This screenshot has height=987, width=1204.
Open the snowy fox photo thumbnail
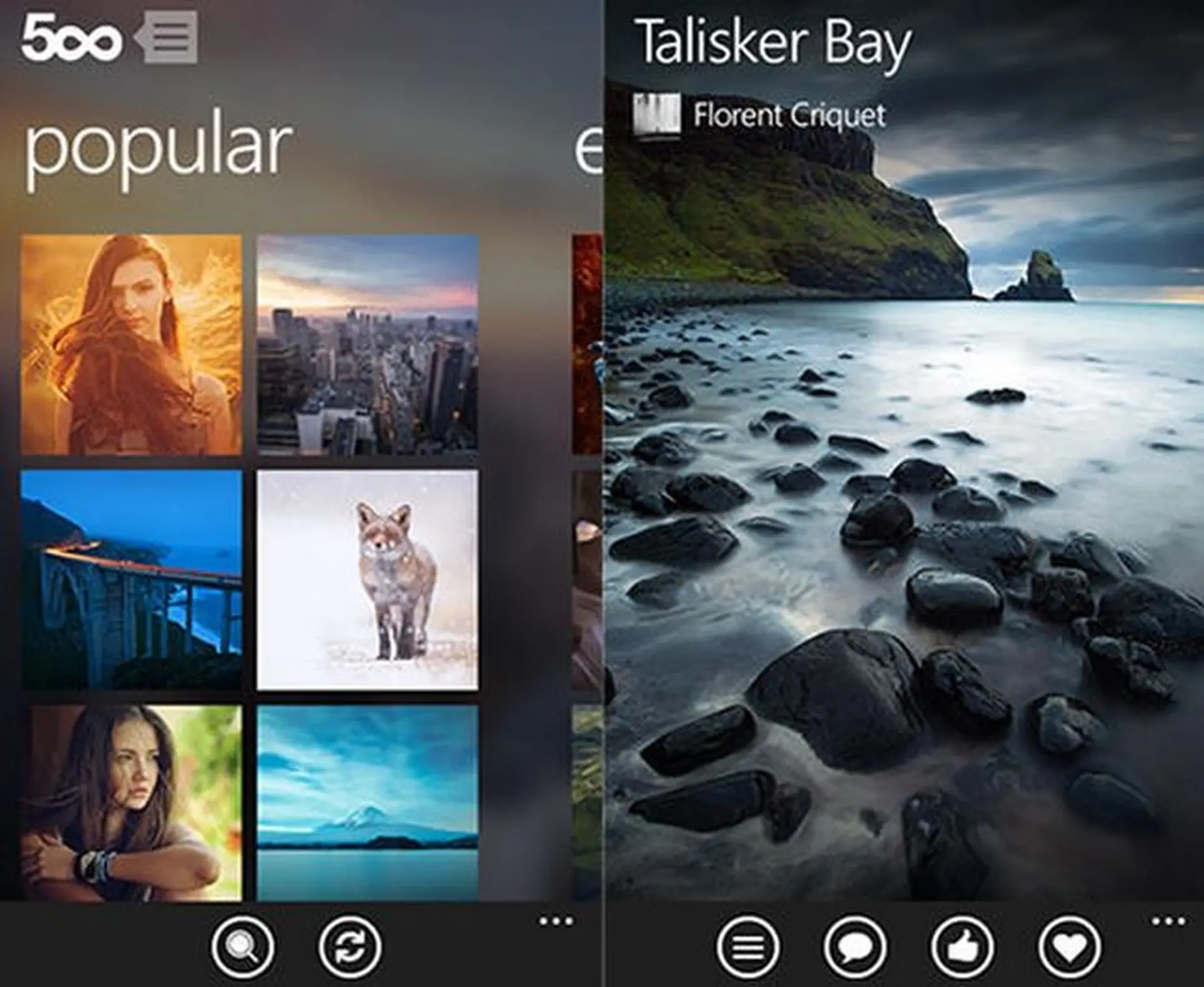[367, 580]
